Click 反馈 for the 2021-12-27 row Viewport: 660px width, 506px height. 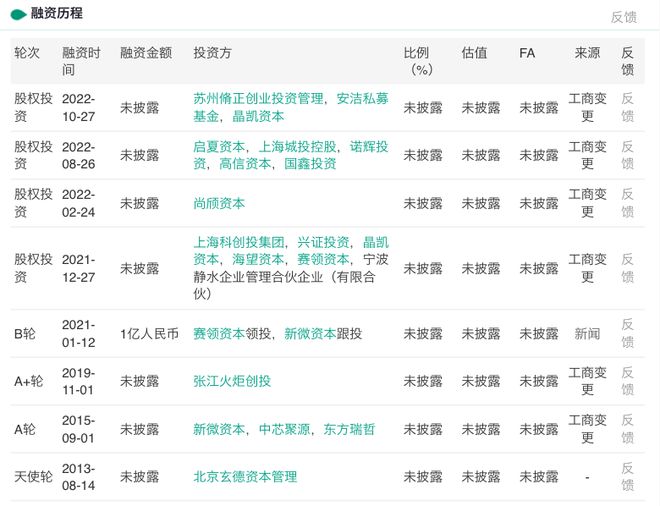(x=627, y=268)
